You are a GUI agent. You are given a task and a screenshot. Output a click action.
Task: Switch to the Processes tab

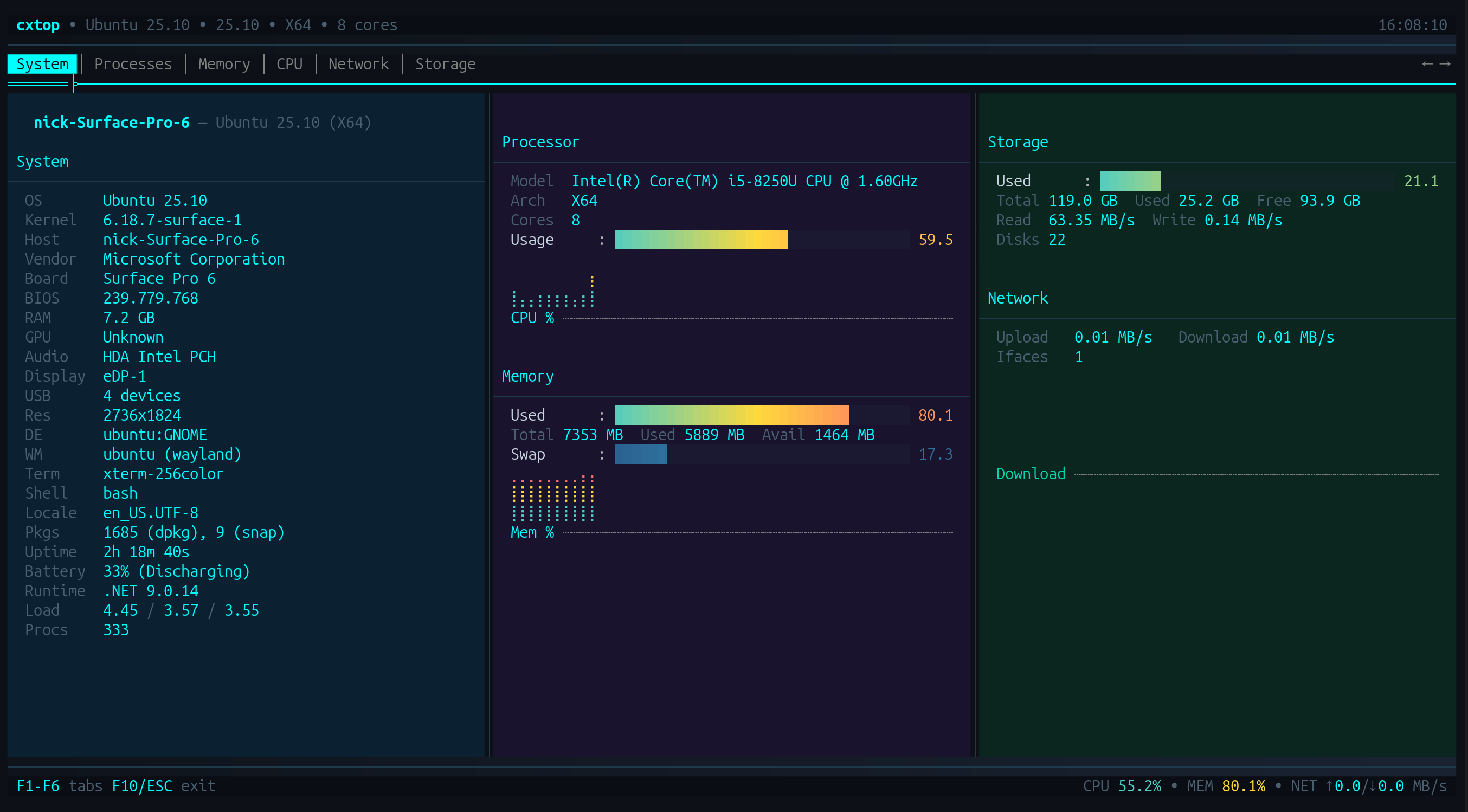coord(133,64)
